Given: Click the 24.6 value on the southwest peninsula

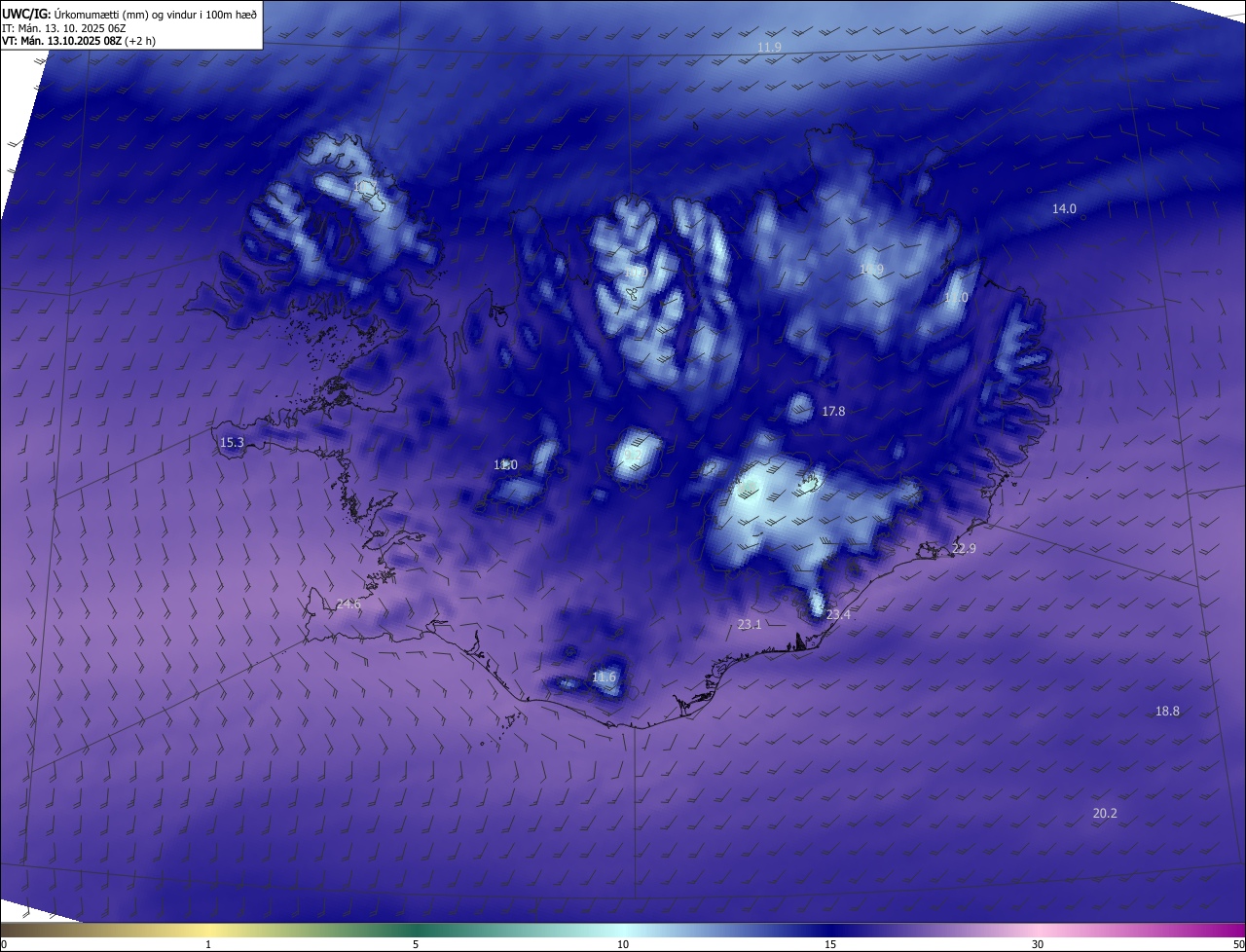Looking at the screenshot, I should tap(348, 604).
